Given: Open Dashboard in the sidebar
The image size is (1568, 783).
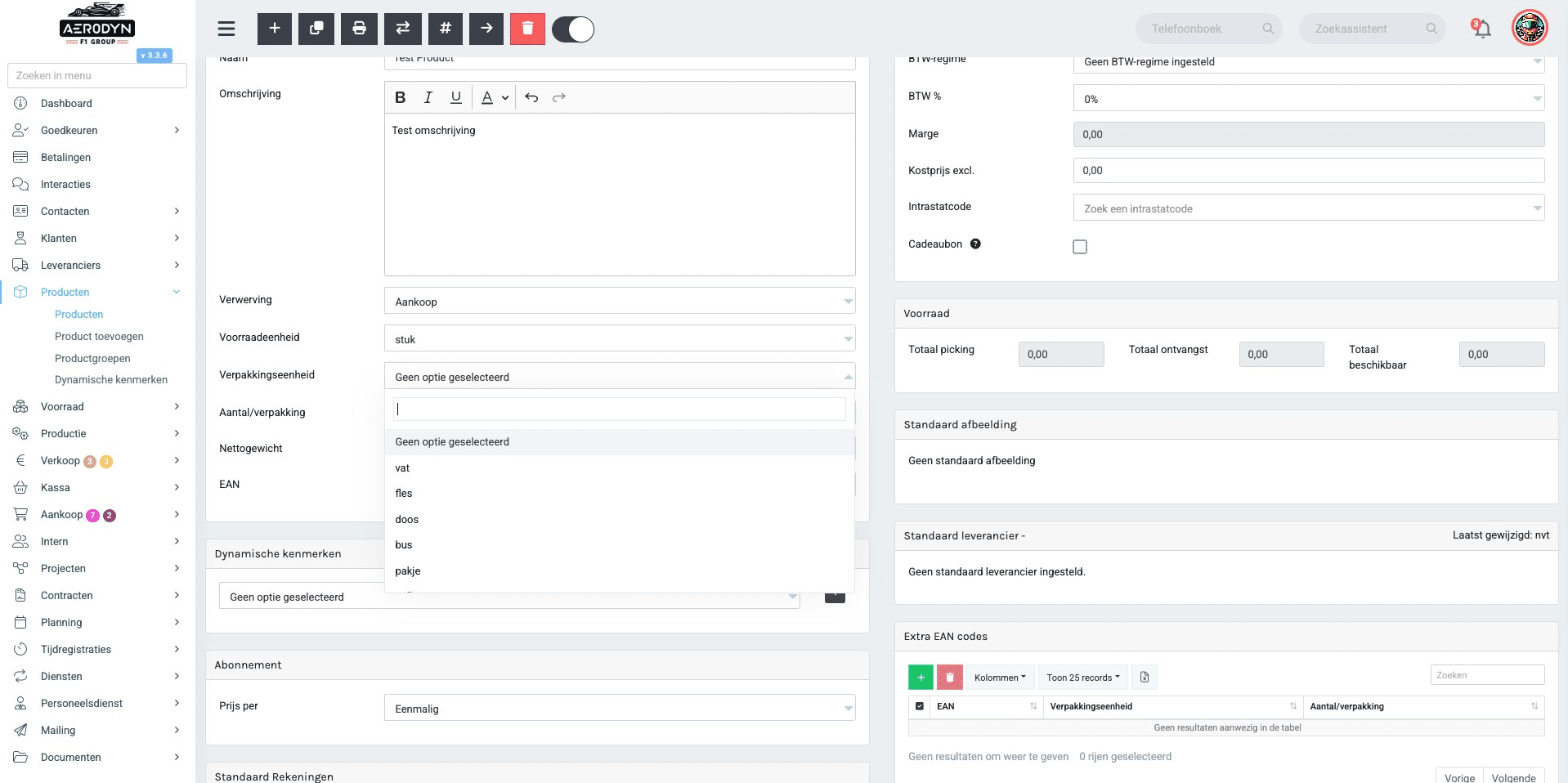Looking at the screenshot, I should click(66, 103).
